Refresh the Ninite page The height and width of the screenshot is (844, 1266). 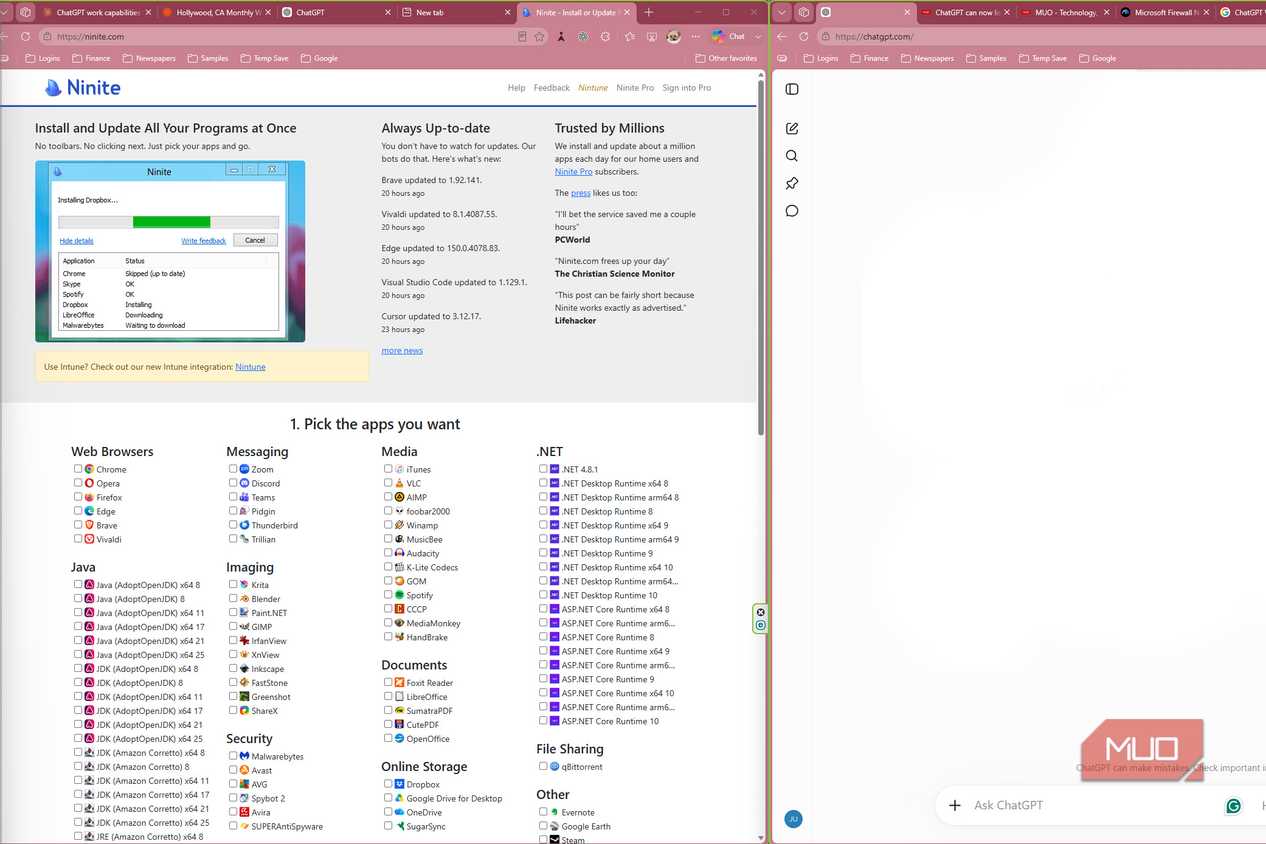click(26, 36)
